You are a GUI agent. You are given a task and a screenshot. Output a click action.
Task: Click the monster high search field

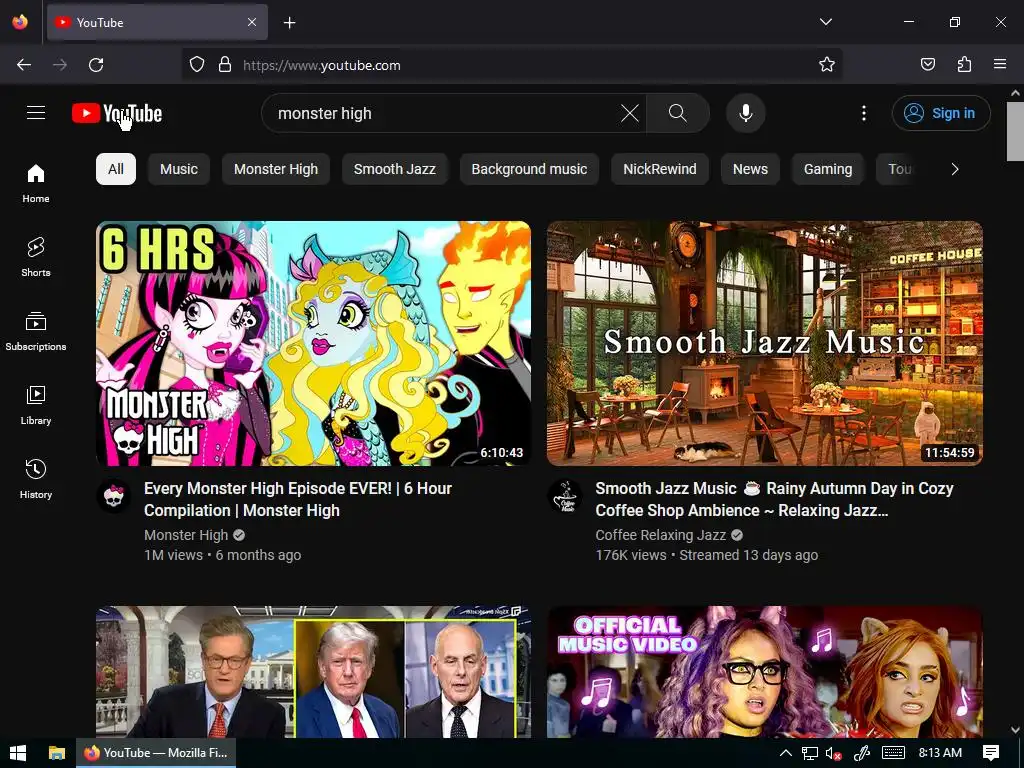444,113
